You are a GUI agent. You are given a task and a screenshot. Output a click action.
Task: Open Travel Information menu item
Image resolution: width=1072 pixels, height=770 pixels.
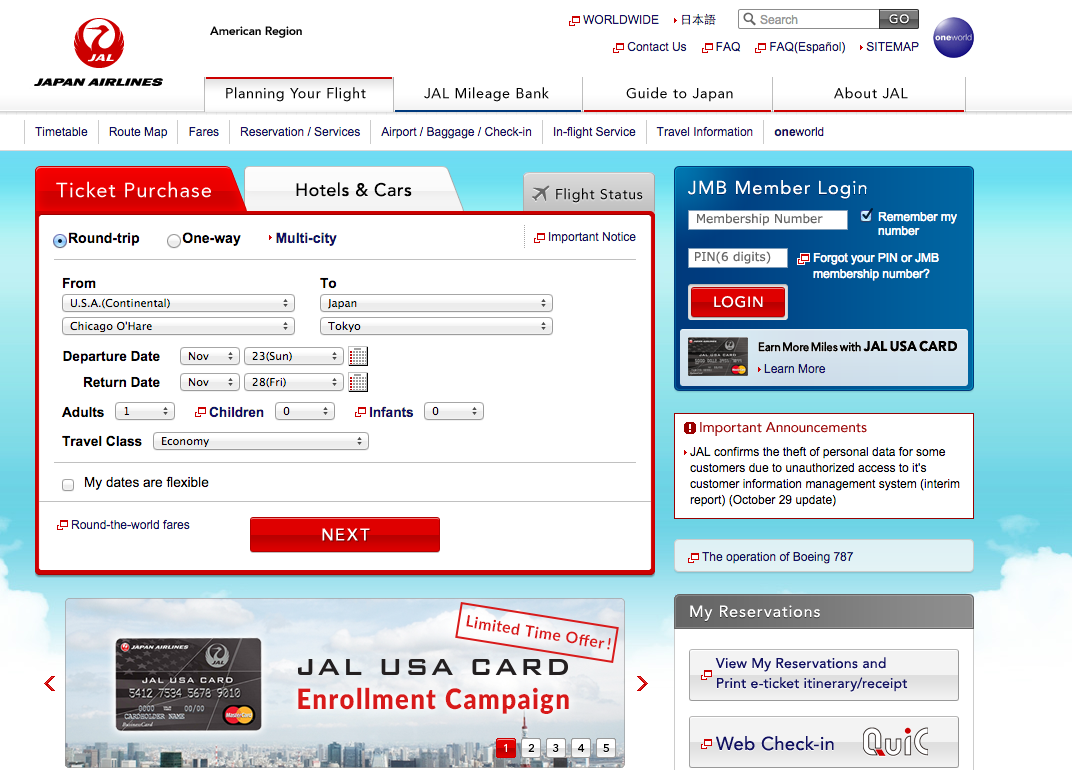[705, 132]
